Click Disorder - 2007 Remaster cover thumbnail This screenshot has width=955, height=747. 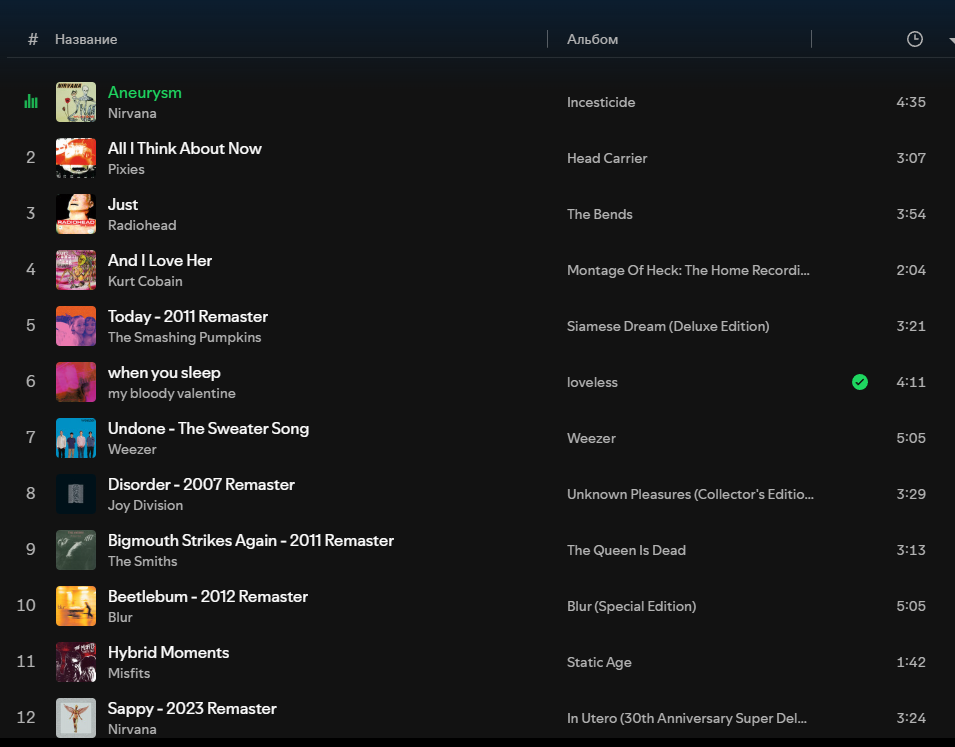click(x=76, y=494)
